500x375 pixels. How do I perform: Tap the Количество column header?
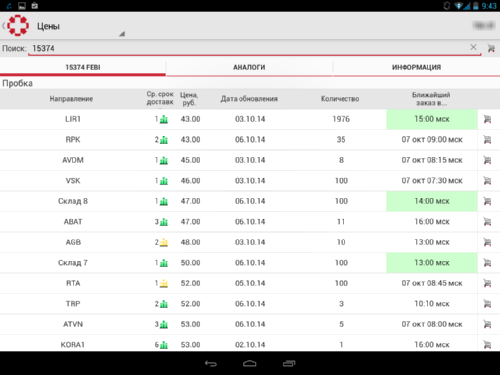[340, 99]
